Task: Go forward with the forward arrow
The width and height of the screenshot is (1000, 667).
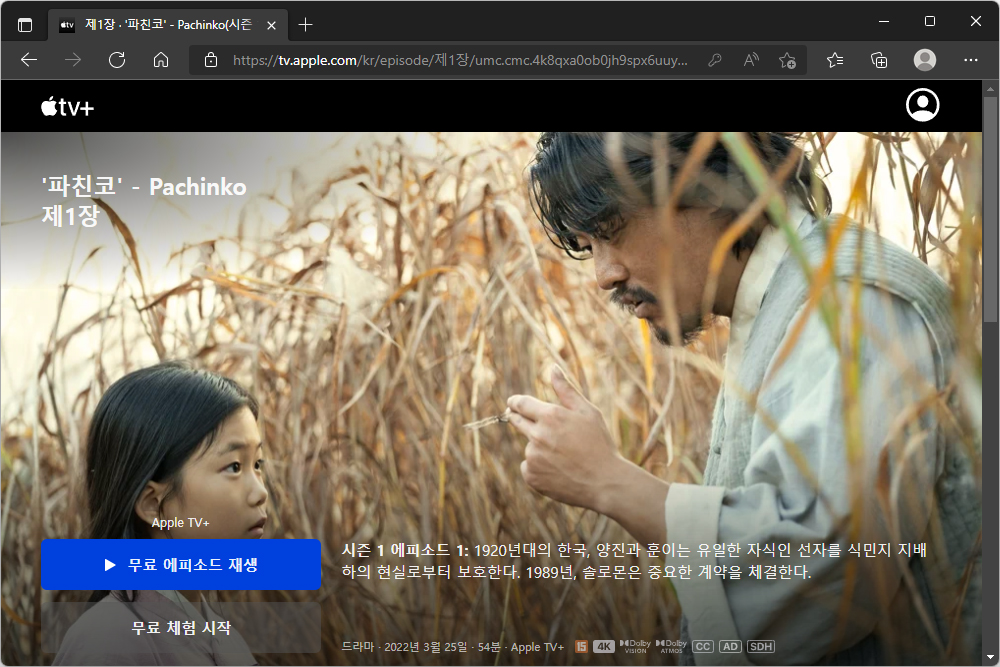Action: (73, 60)
